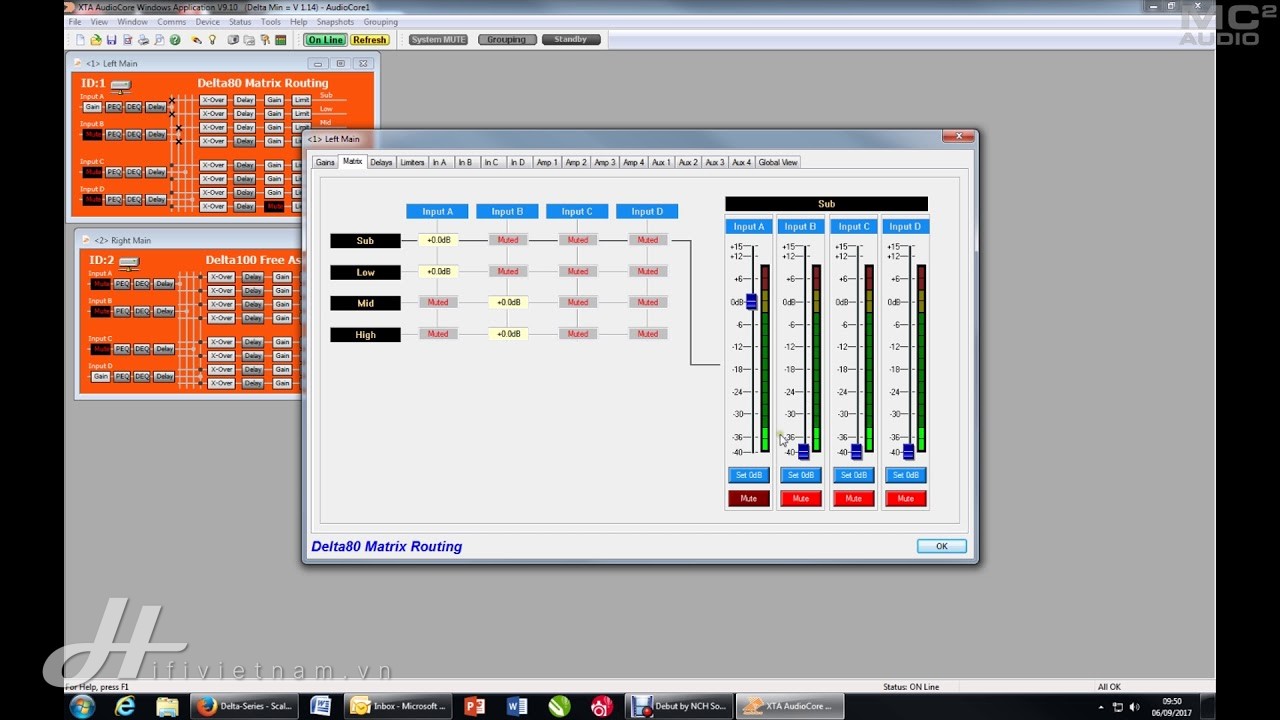Click the pencil icon beside the lightbulb

pyautogui.click(x=196, y=40)
